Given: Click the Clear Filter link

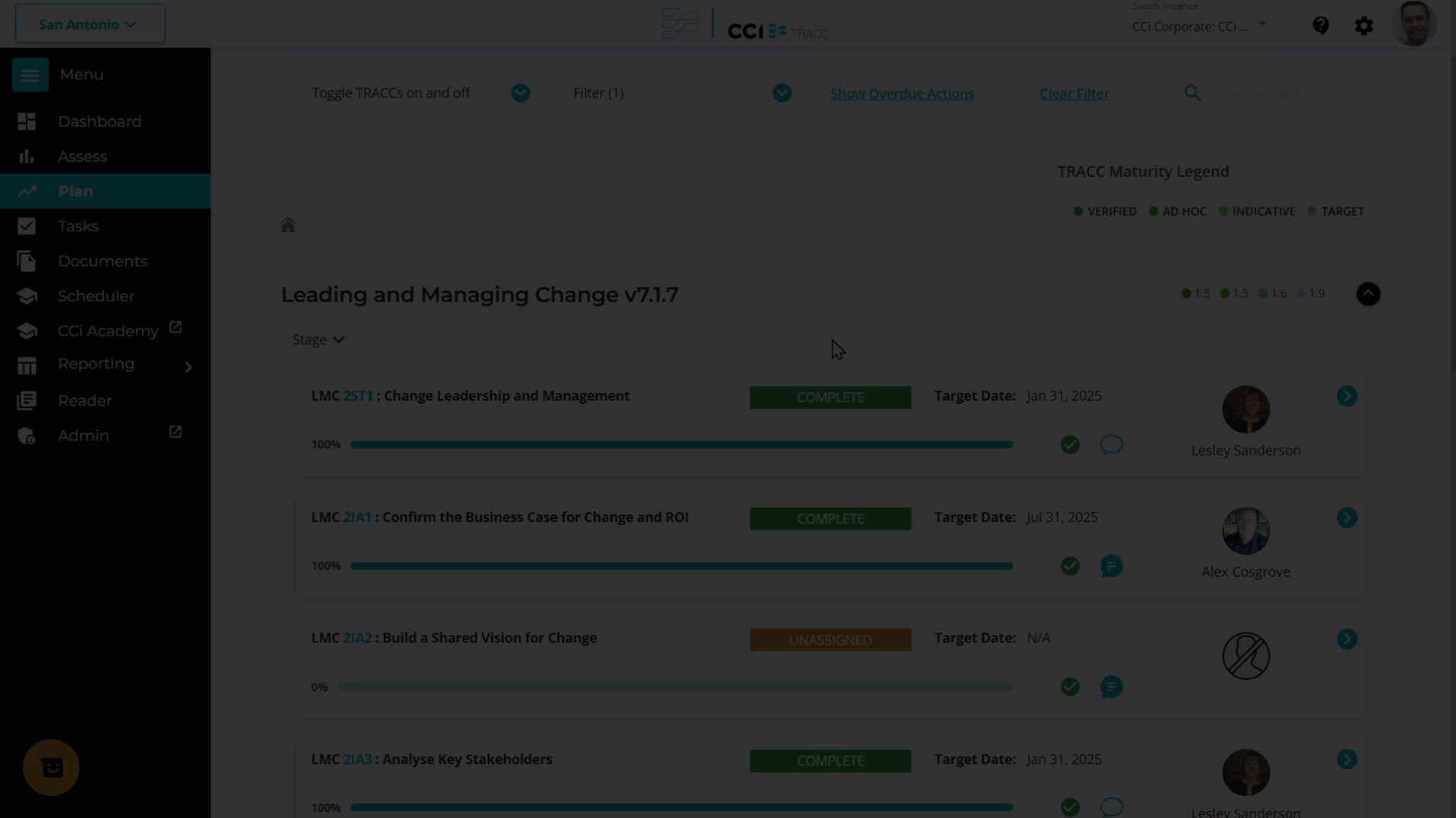Looking at the screenshot, I should coord(1074,94).
